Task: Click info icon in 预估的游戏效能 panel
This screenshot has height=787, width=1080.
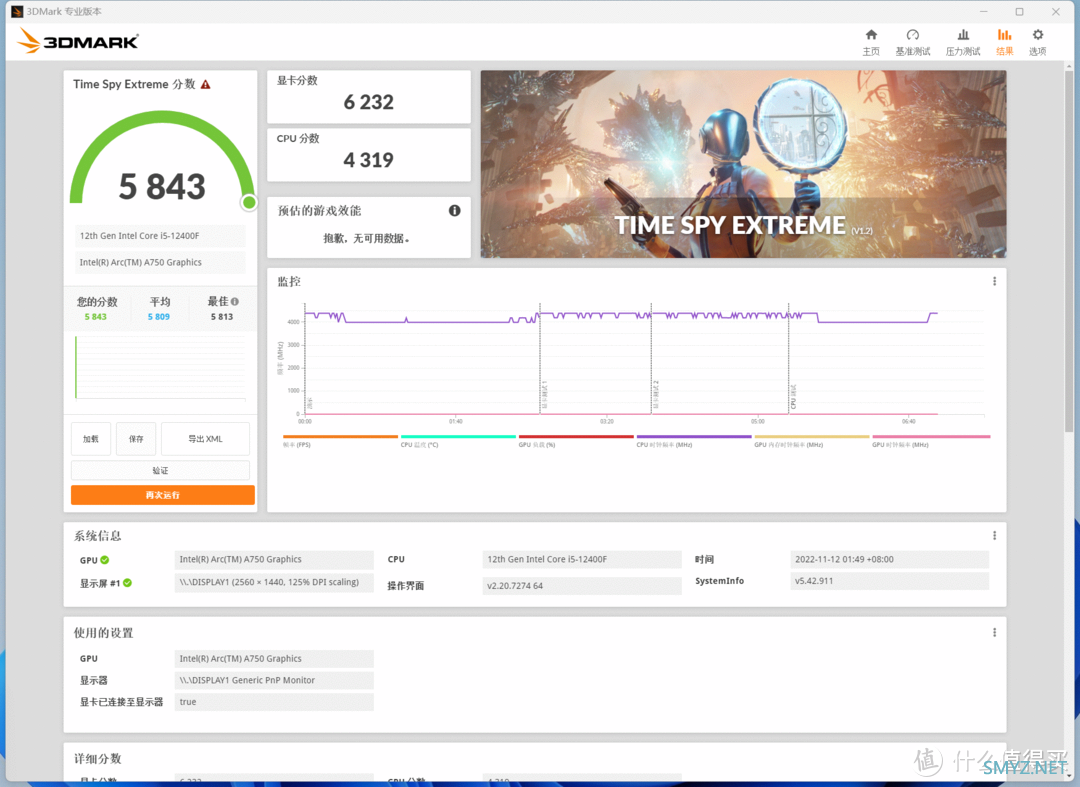Action: point(455,211)
